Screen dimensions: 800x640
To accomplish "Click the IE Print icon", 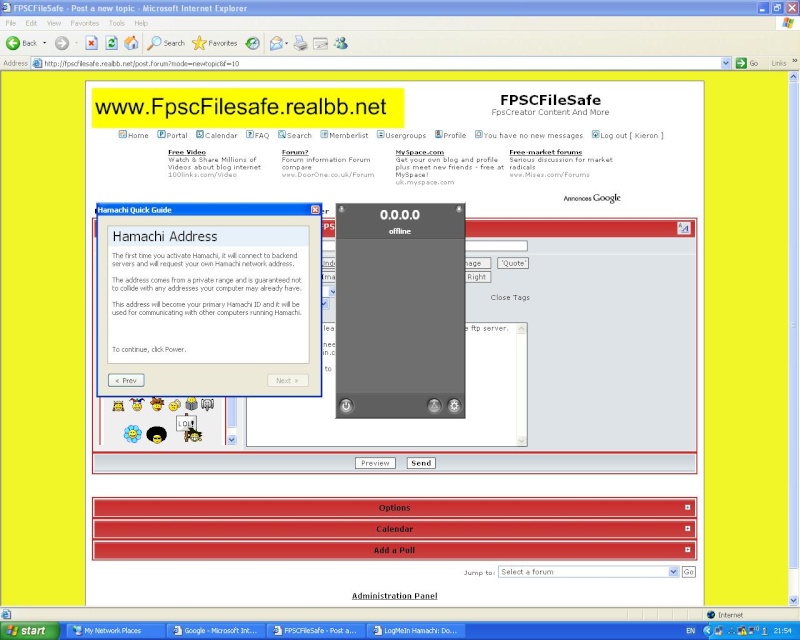I will 301,43.
